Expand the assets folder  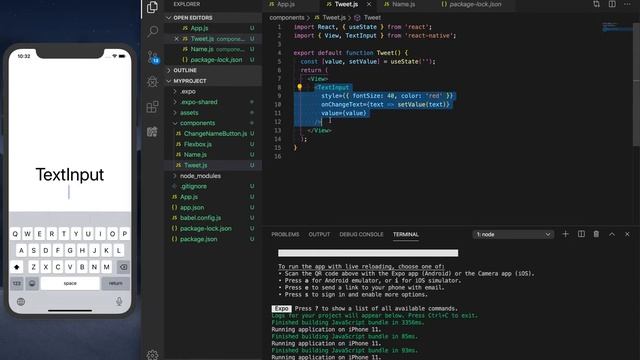tap(213, 113)
